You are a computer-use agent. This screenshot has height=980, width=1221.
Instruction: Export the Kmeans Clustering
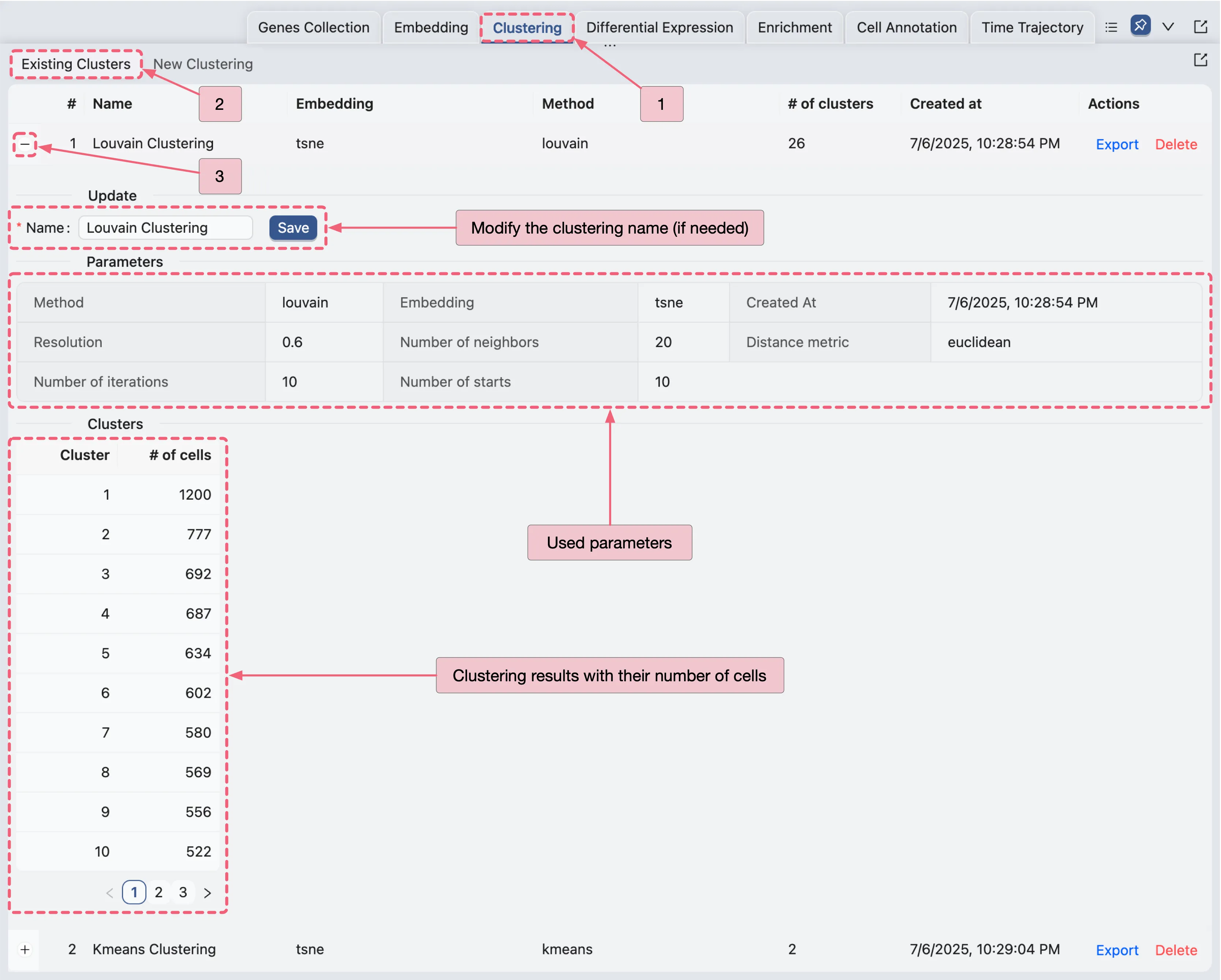coord(1117,951)
